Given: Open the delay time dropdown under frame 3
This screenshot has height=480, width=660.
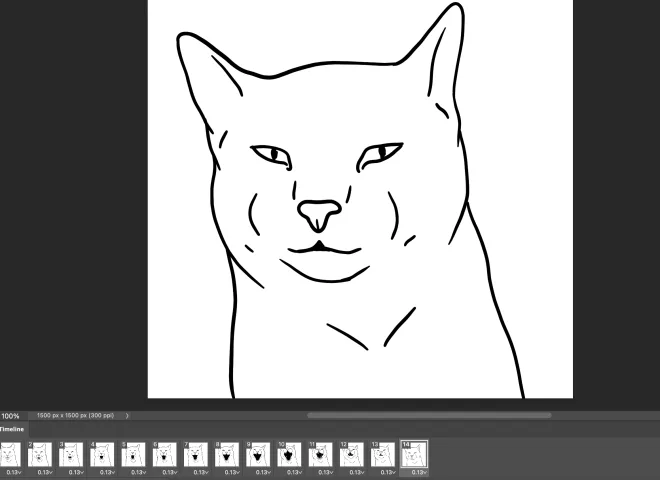Looking at the screenshot, I should (x=73, y=472).
